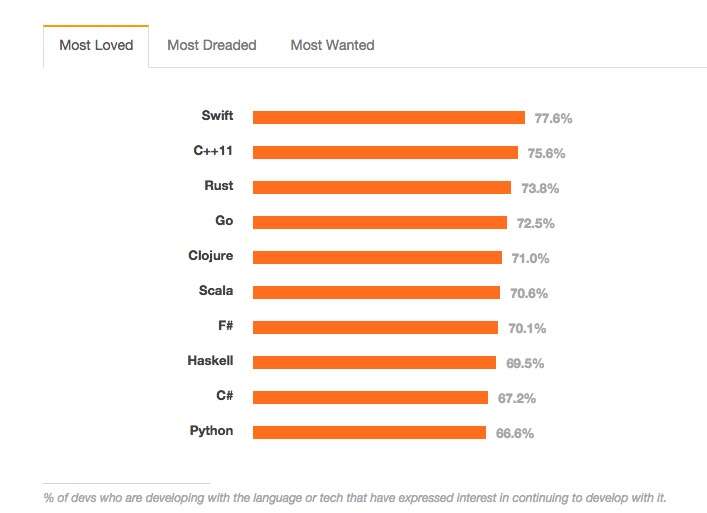Select the F# bar in chart
Screen dimensions: 707x513
[375, 327]
